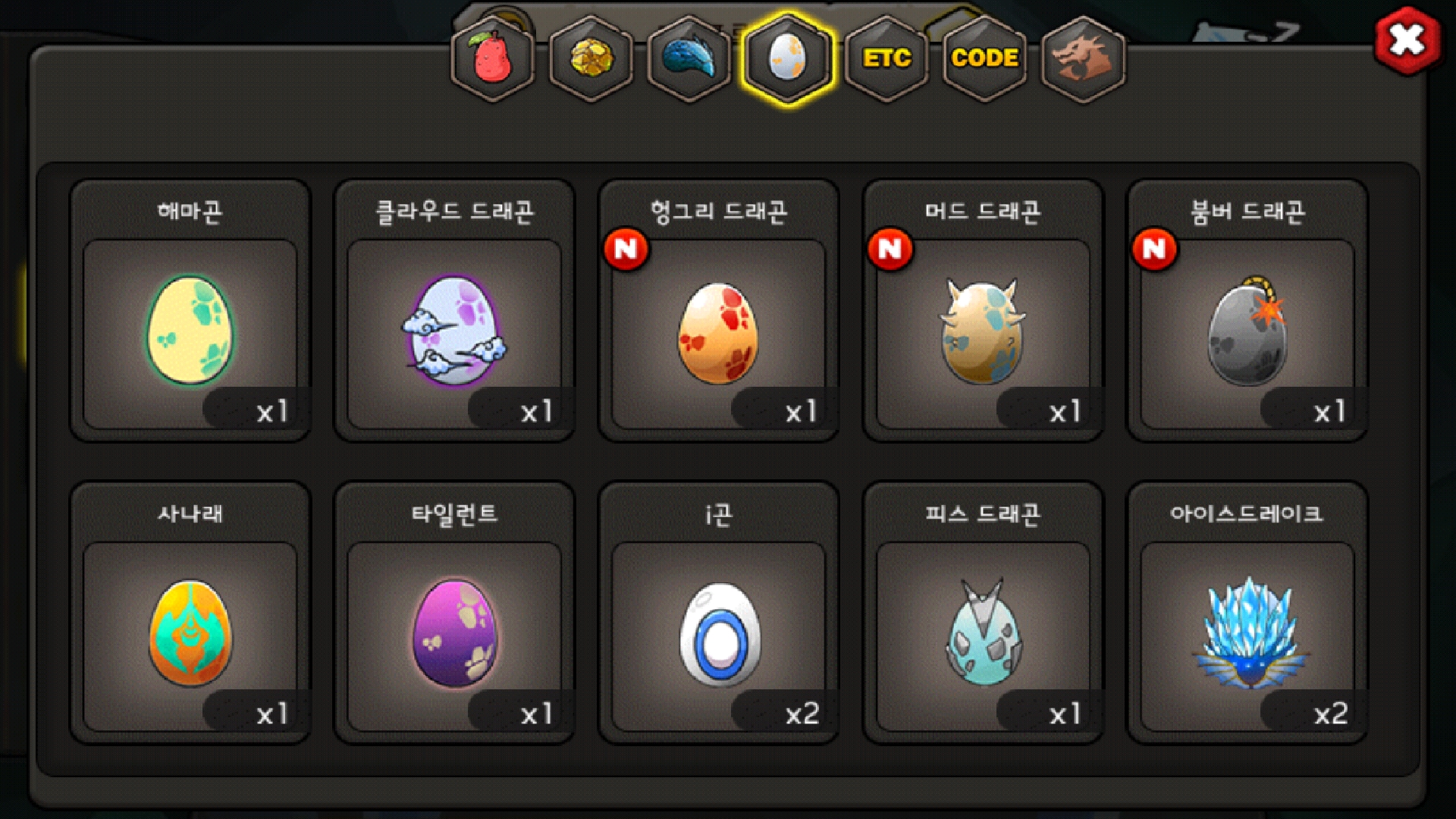The height and width of the screenshot is (819, 1456).
Task: Close the inventory window with red X
Action: pos(1407,40)
